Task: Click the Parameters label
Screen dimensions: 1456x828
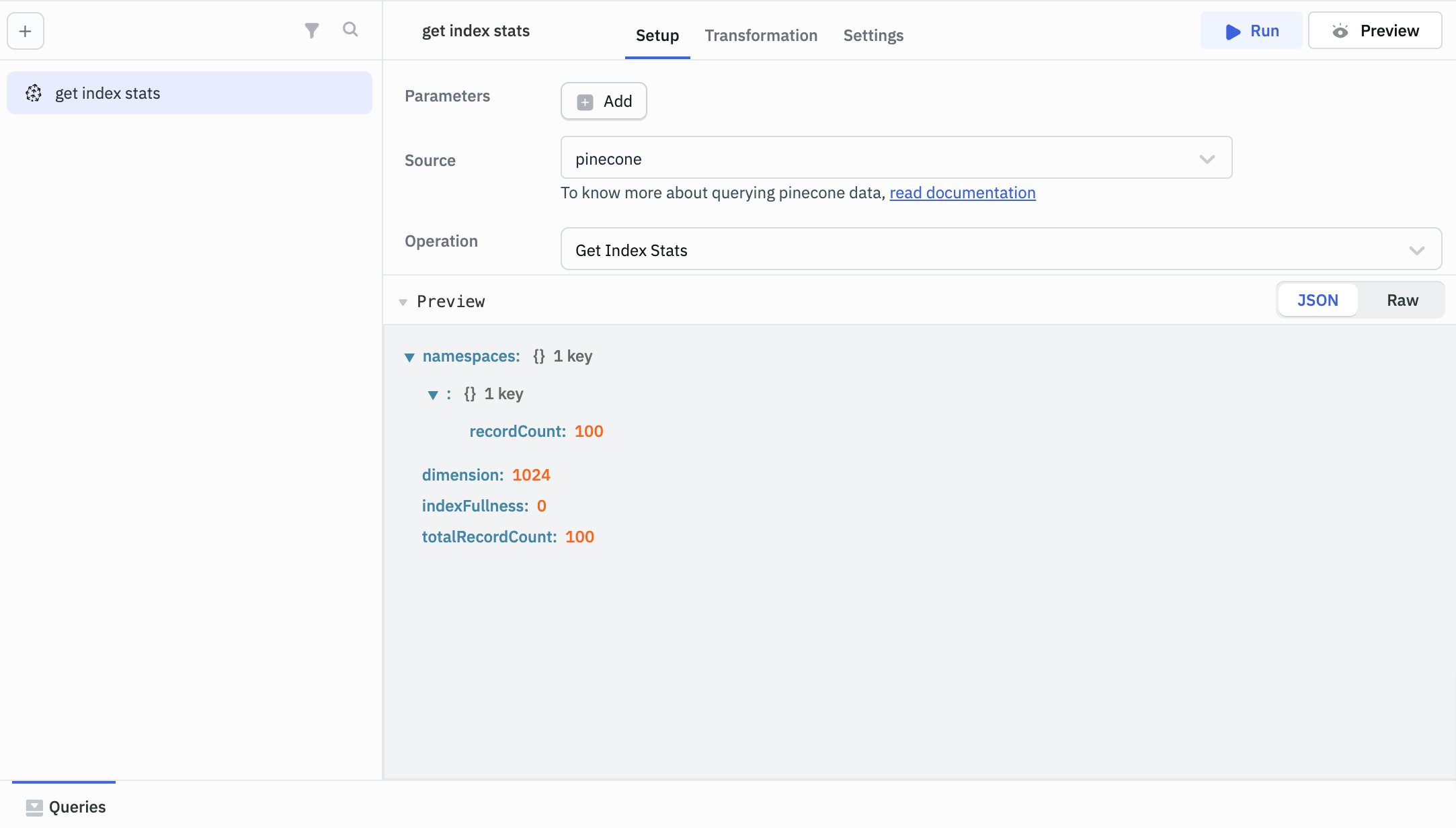Action: coord(447,96)
